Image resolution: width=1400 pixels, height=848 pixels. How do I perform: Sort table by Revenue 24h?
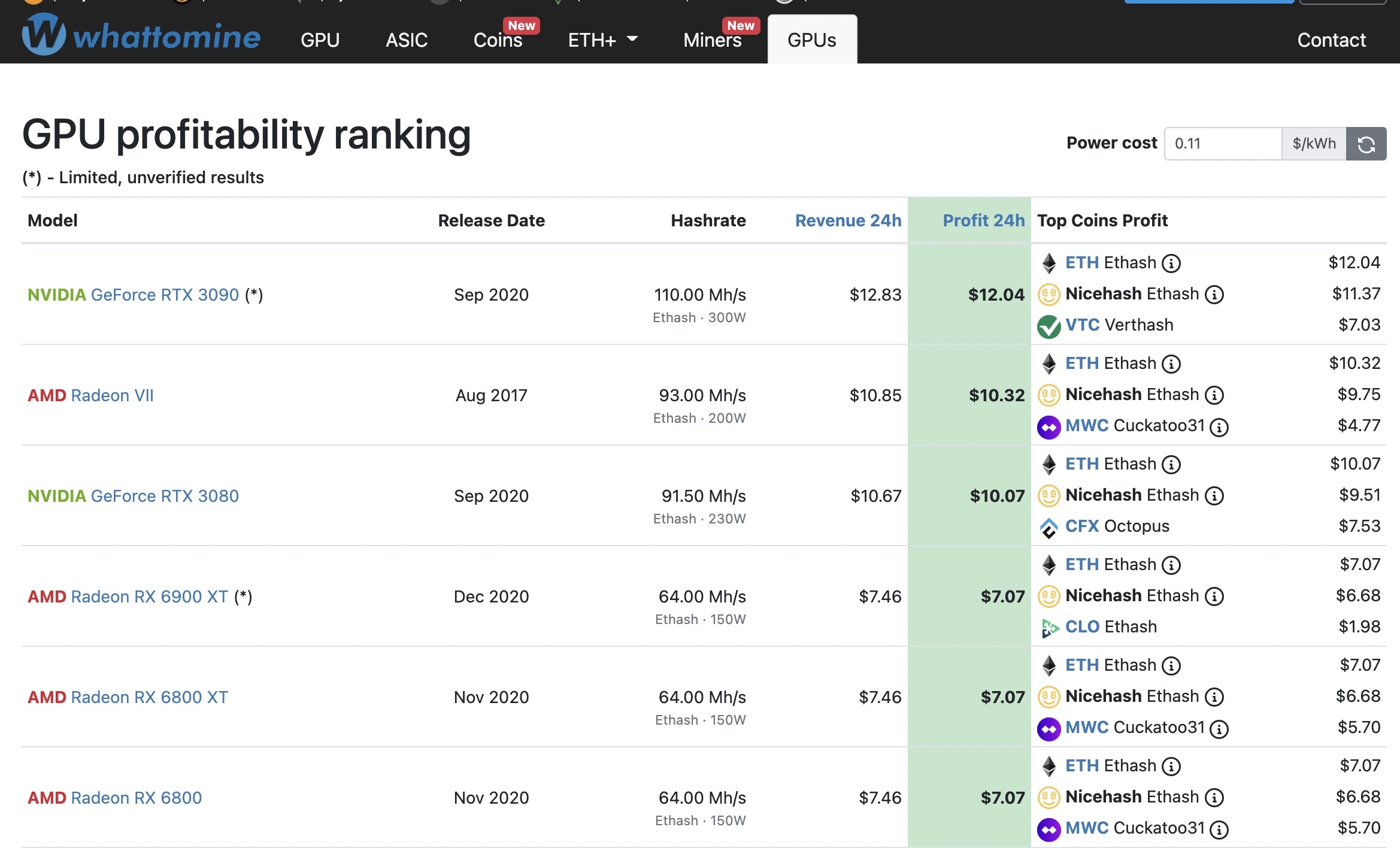pos(848,220)
